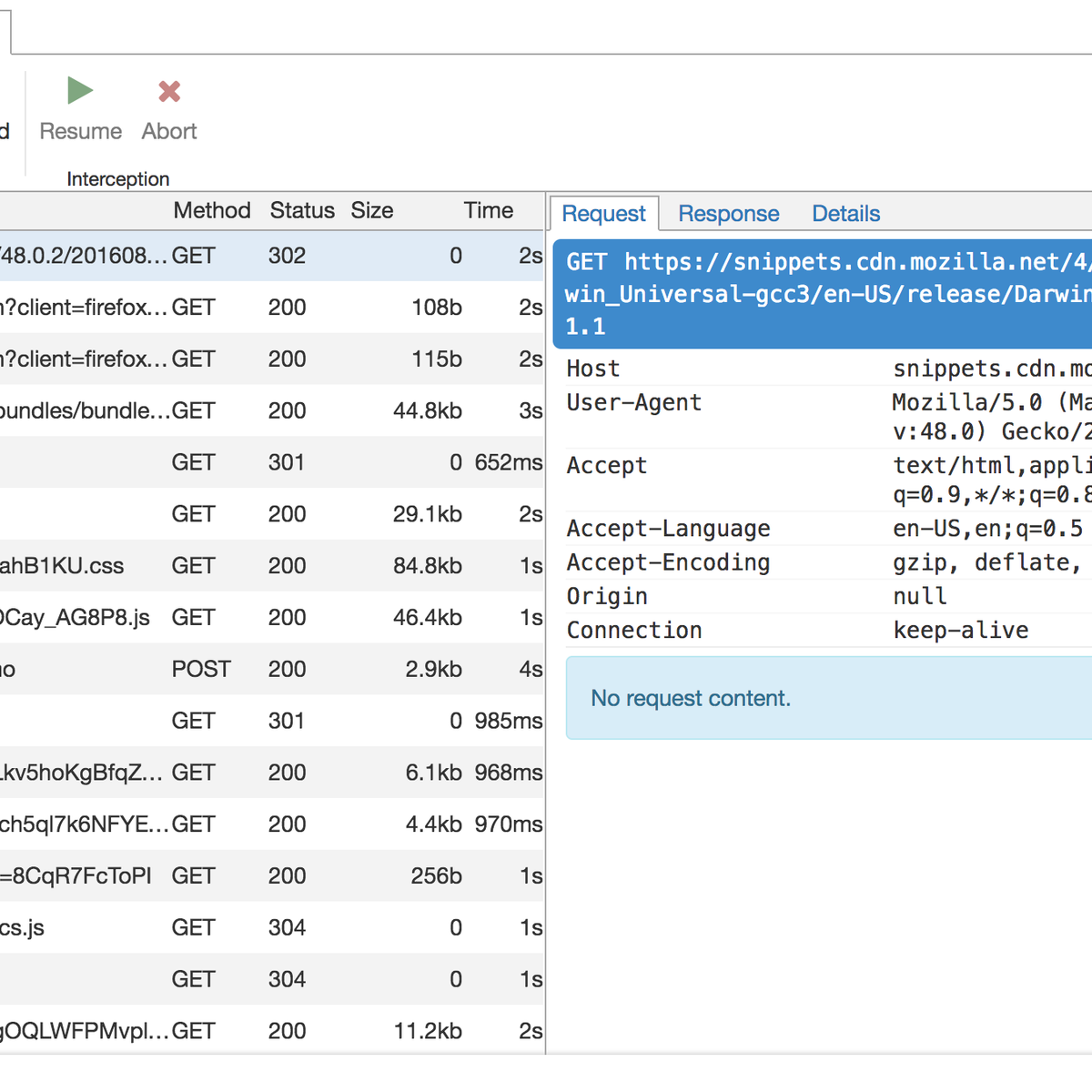The height and width of the screenshot is (1092, 1092).
Task: Click the 44.8kb size cell
Action: click(x=428, y=410)
